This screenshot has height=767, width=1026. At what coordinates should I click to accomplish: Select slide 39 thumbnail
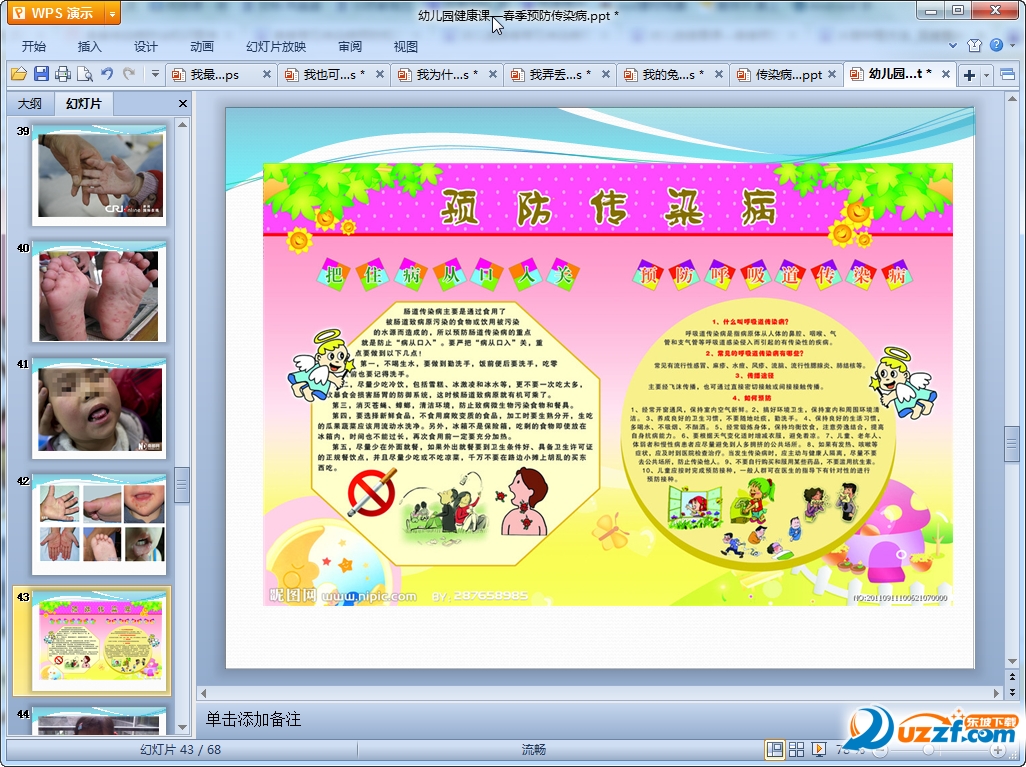click(x=99, y=175)
